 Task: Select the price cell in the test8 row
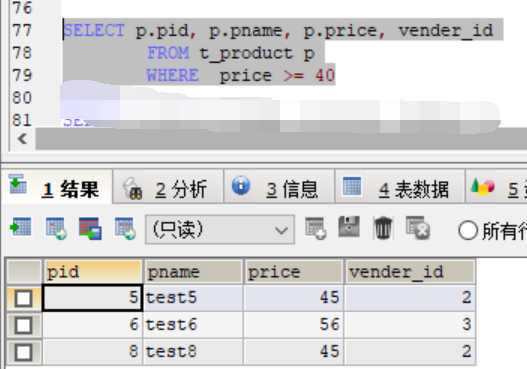pos(293,352)
